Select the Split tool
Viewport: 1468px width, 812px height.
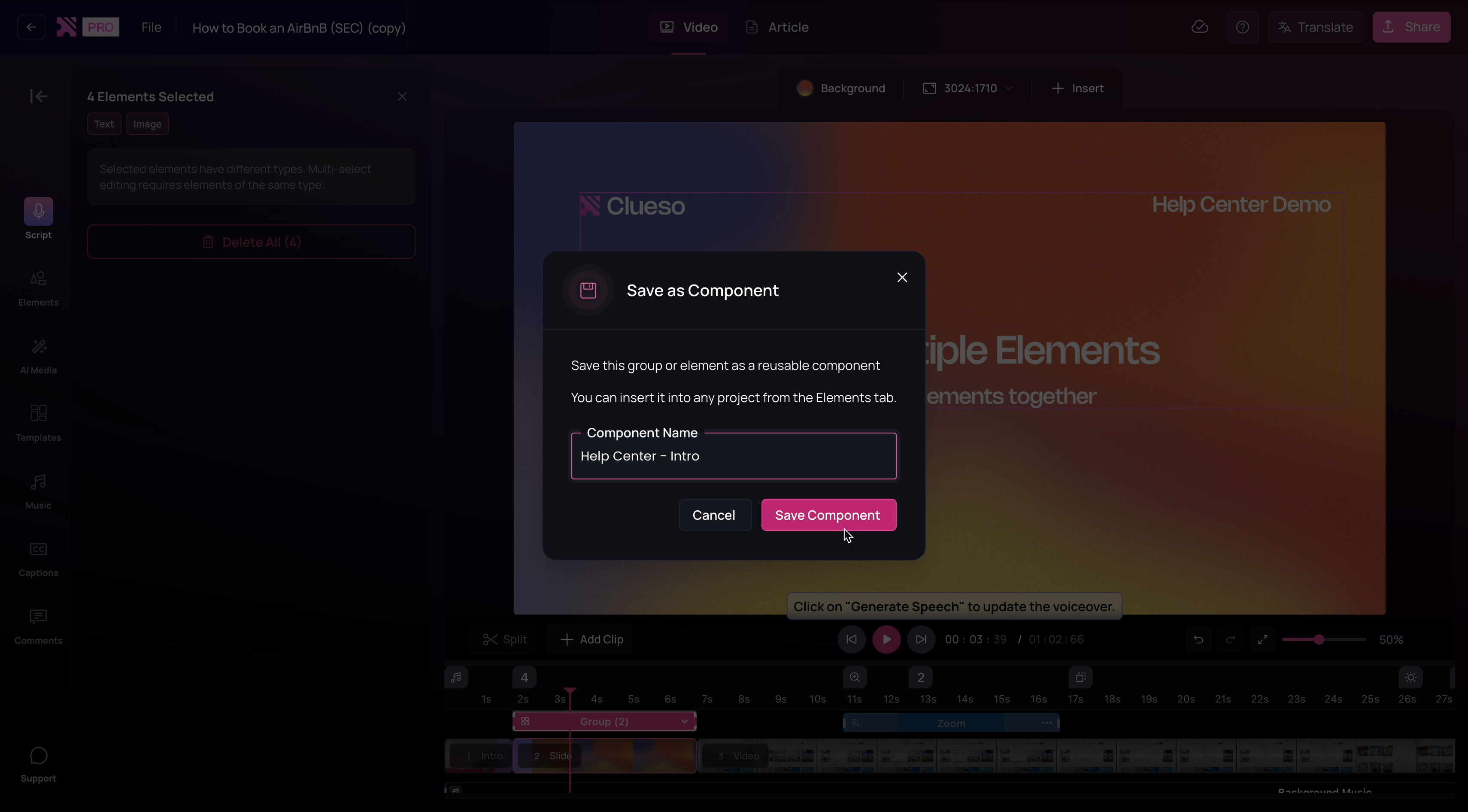click(505, 639)
